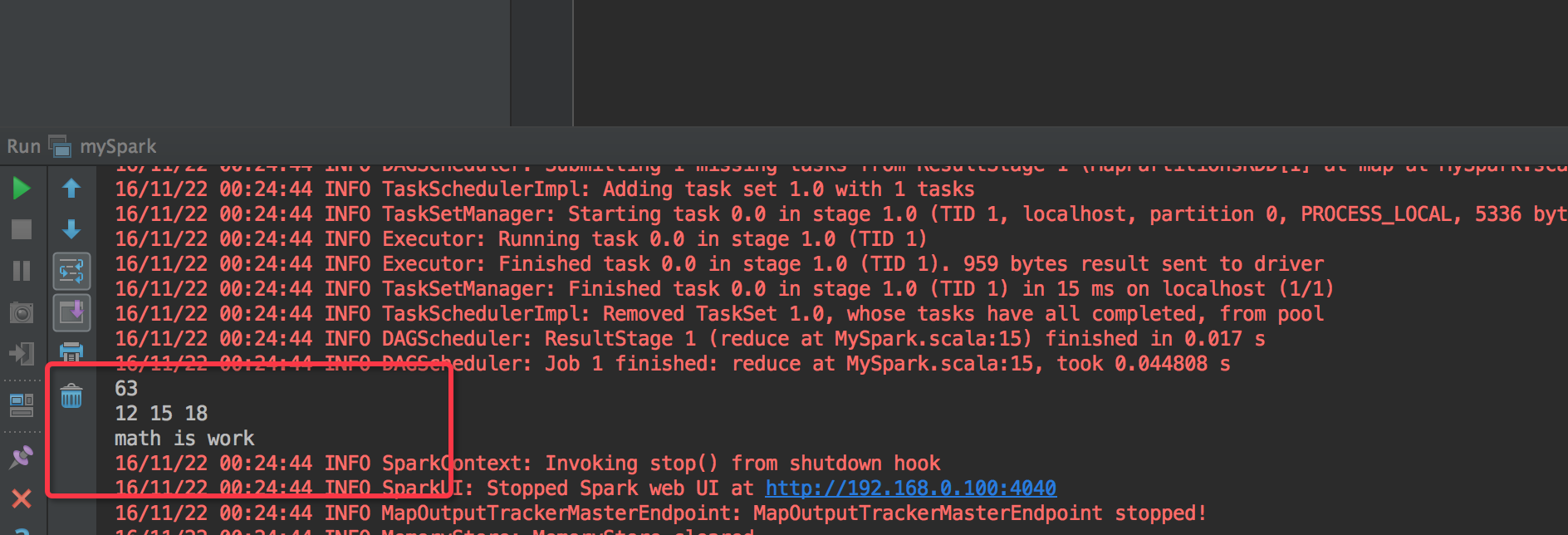The height and width of the screenshot is (535, 1568).
Task: Pin the mySpark run tab
Action: pyautogui.click(x=22, y=457)
